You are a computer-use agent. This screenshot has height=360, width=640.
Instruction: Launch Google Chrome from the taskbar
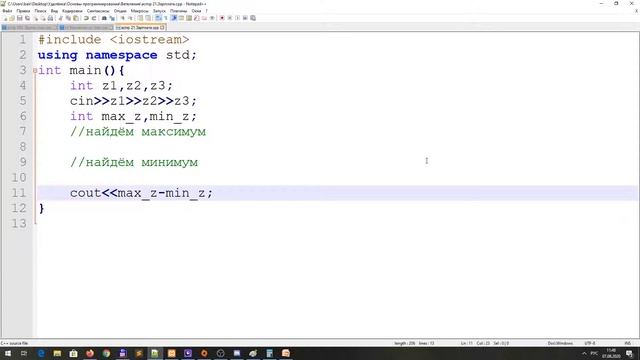point(106,353)
